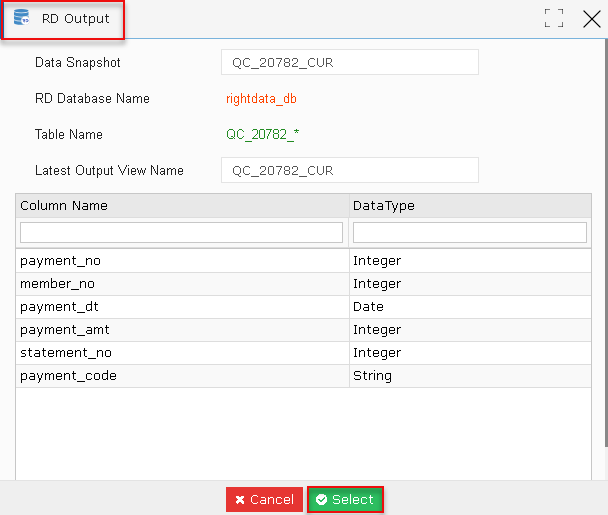Close the RD Output dialog
This screenshot has width=608, height=515.
592,19
